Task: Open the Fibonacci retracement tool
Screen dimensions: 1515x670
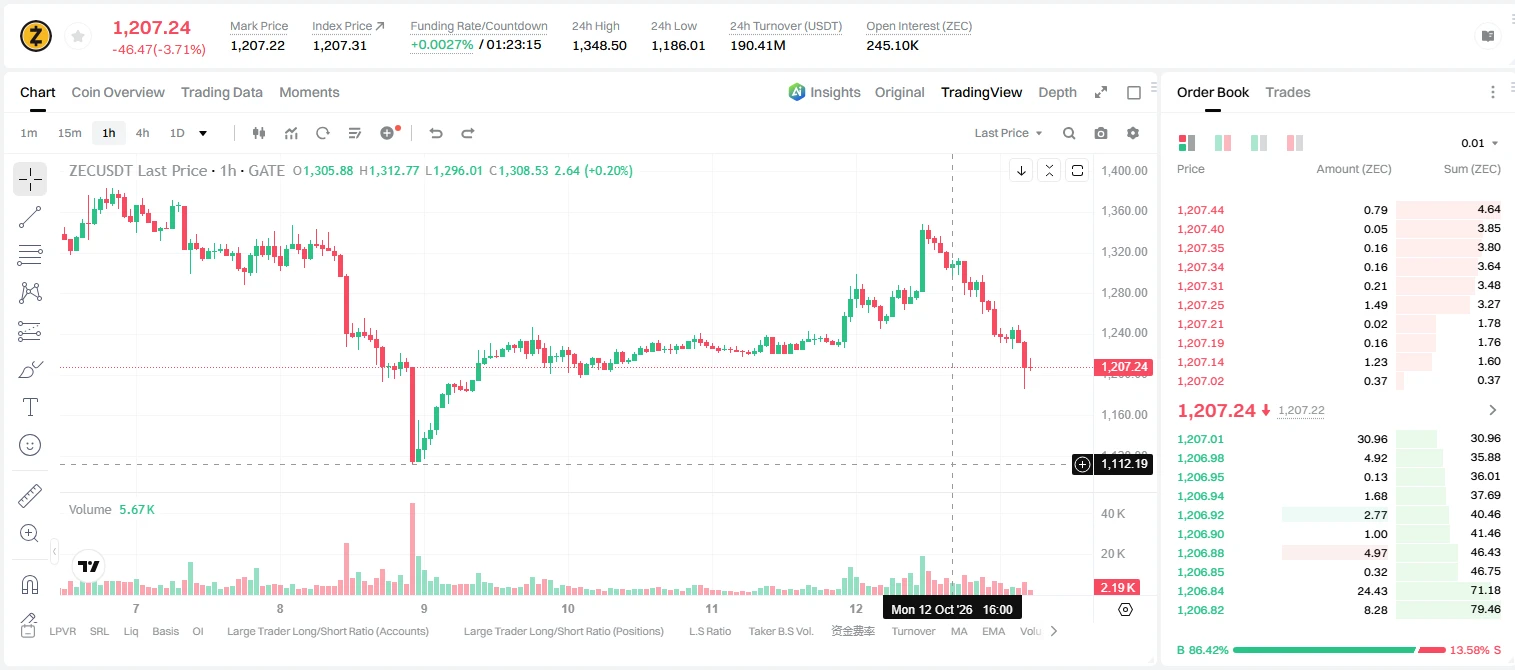Action: pos(30,255)
